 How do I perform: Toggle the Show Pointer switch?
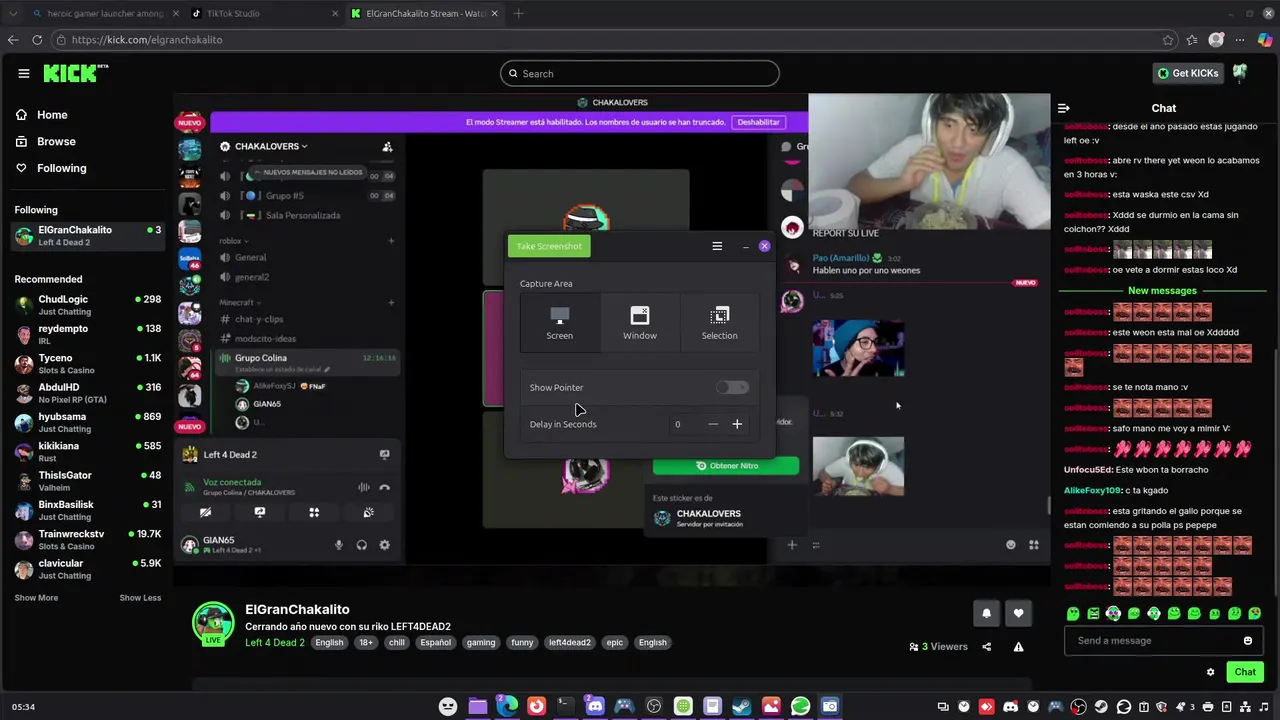pyautogui.click(x=732, y=387)
